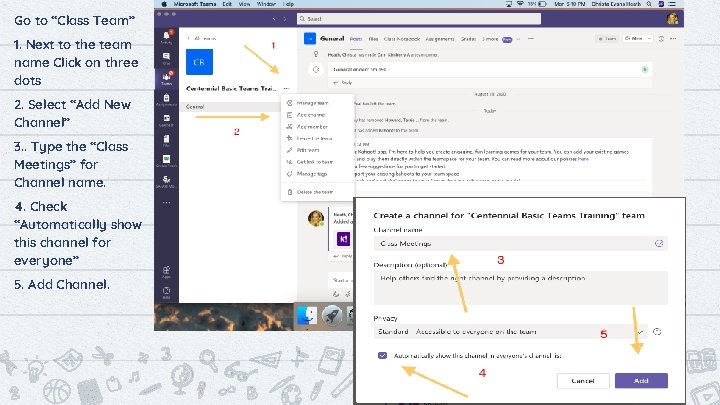Open the Window menu in menu bar

tap(266, 4)
